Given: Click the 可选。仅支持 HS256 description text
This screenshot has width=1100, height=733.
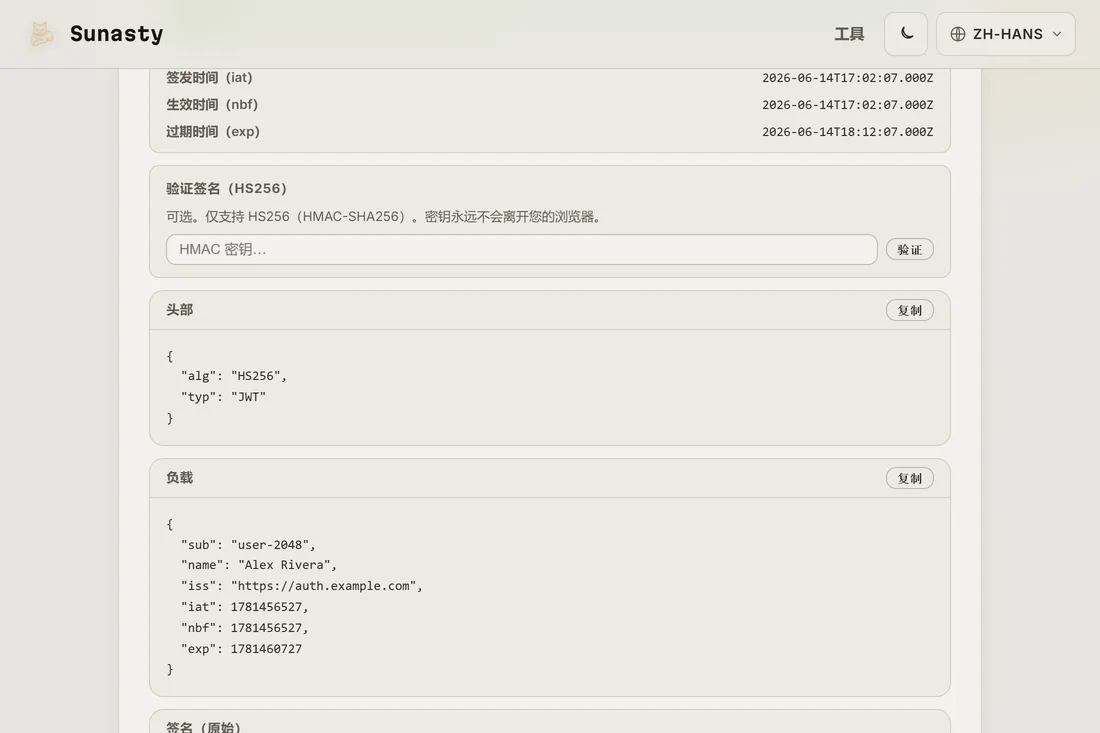Looking at the screenshot, I should tap(384, 217).
